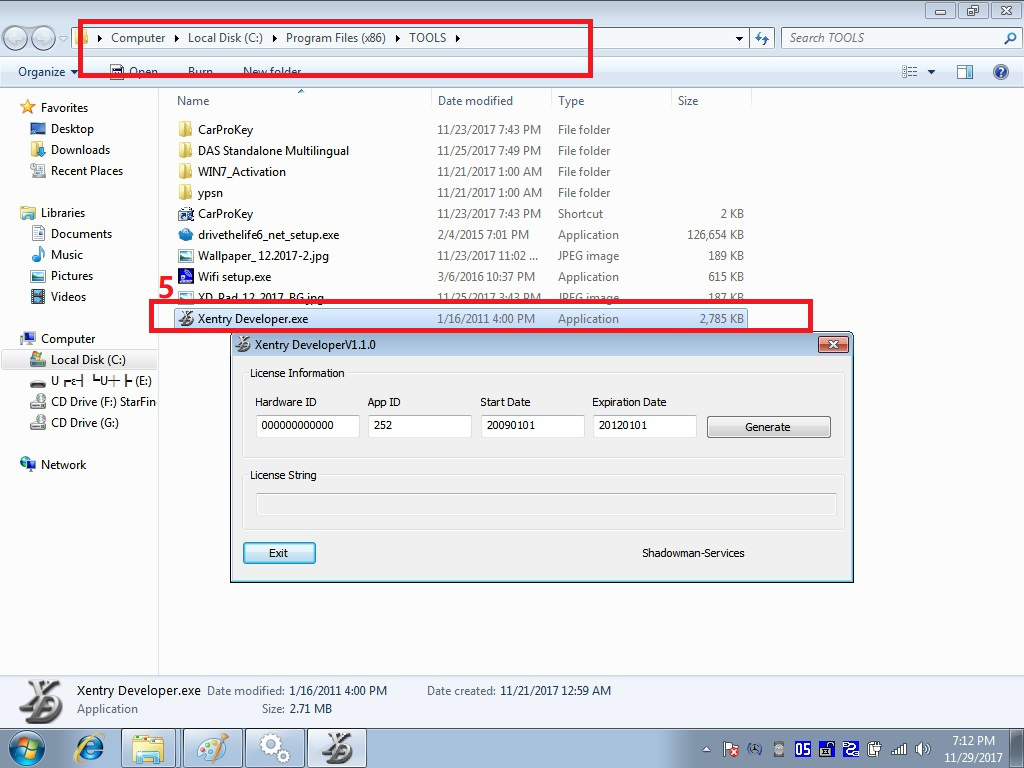The image size is (1024, 768).
Task: Open Internet Explorer from the taskbar
Action: point(90,748)
